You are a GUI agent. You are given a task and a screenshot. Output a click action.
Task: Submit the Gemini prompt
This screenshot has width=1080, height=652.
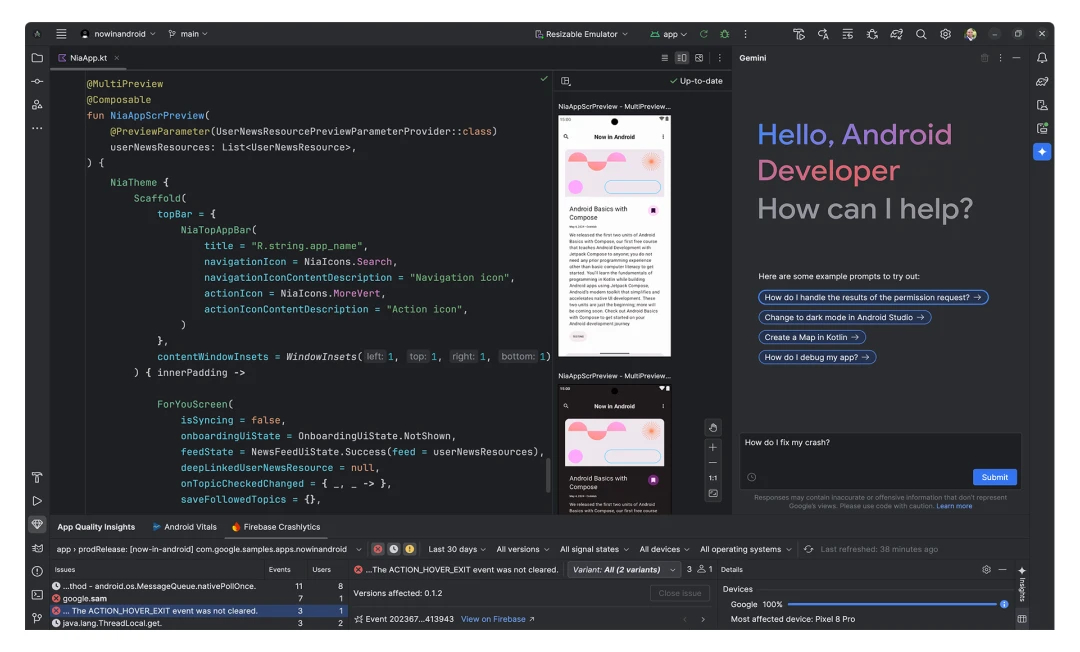click(994, 477)
